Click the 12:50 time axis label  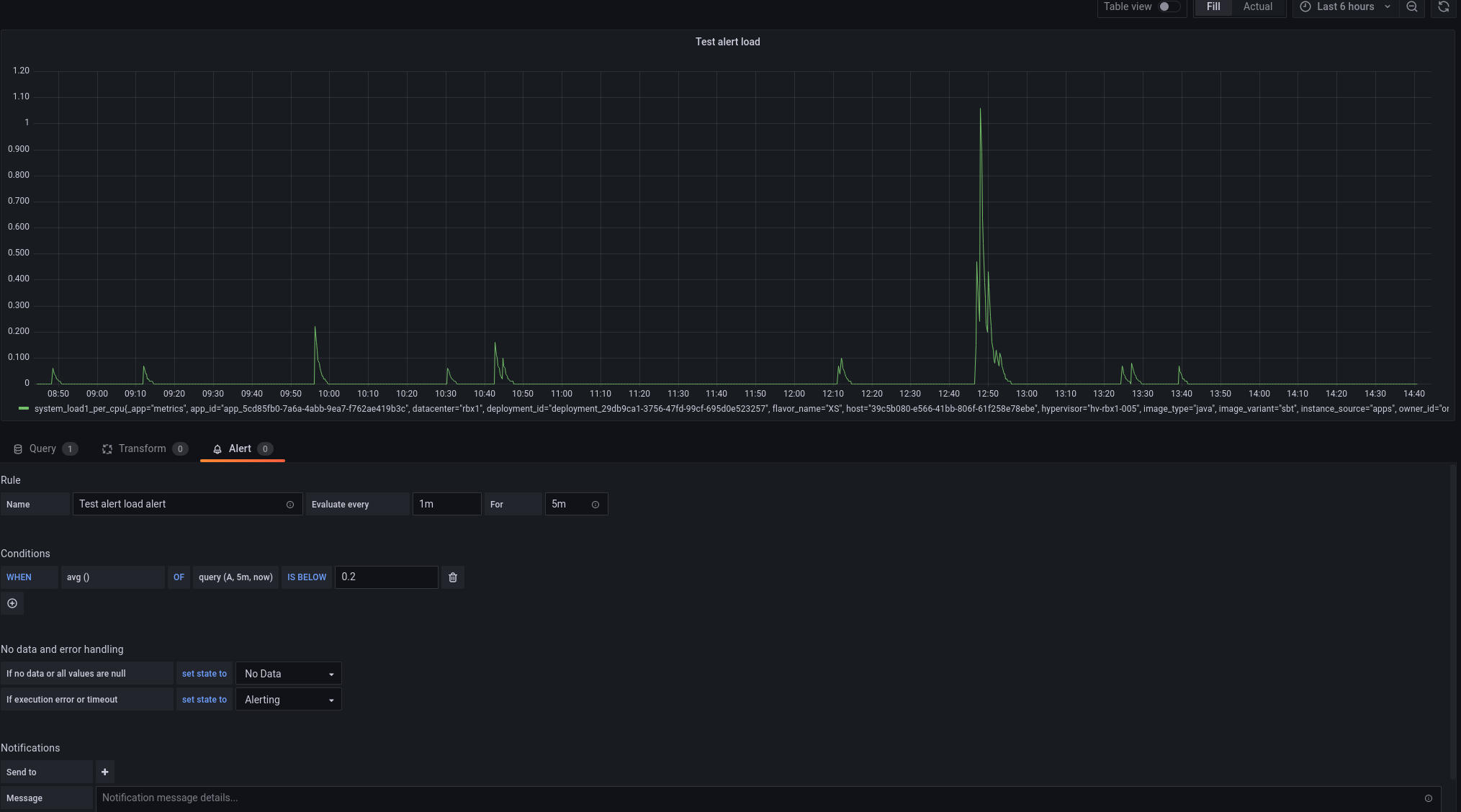[988, 394]
